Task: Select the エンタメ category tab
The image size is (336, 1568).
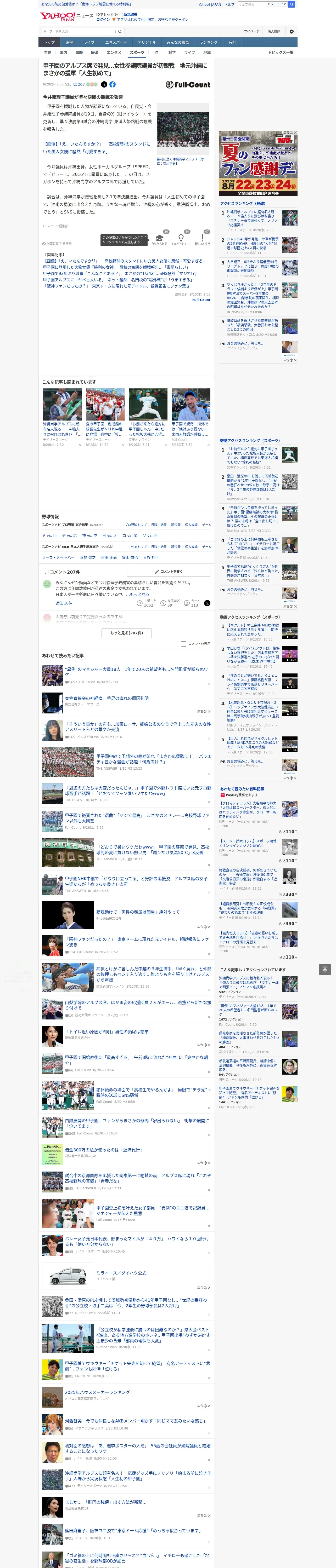Action: point(114,52)
